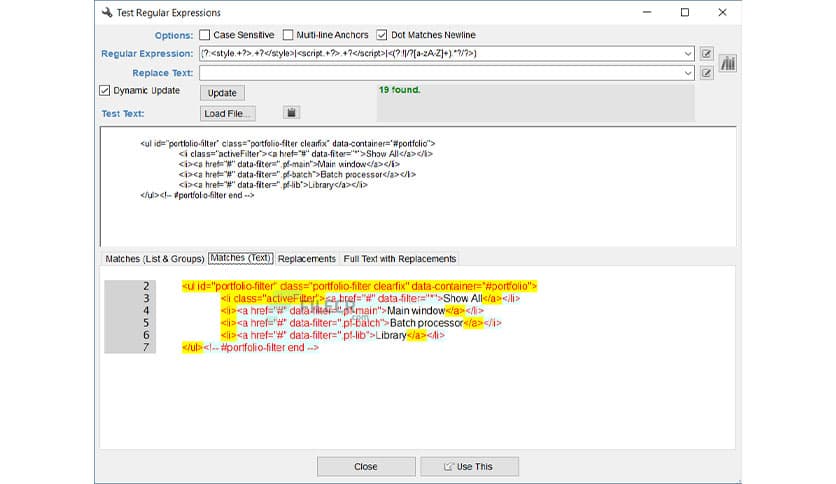Click the highlighted ul portfolio-filter match on line 2
Screen dimensions: 836x484
359,286
